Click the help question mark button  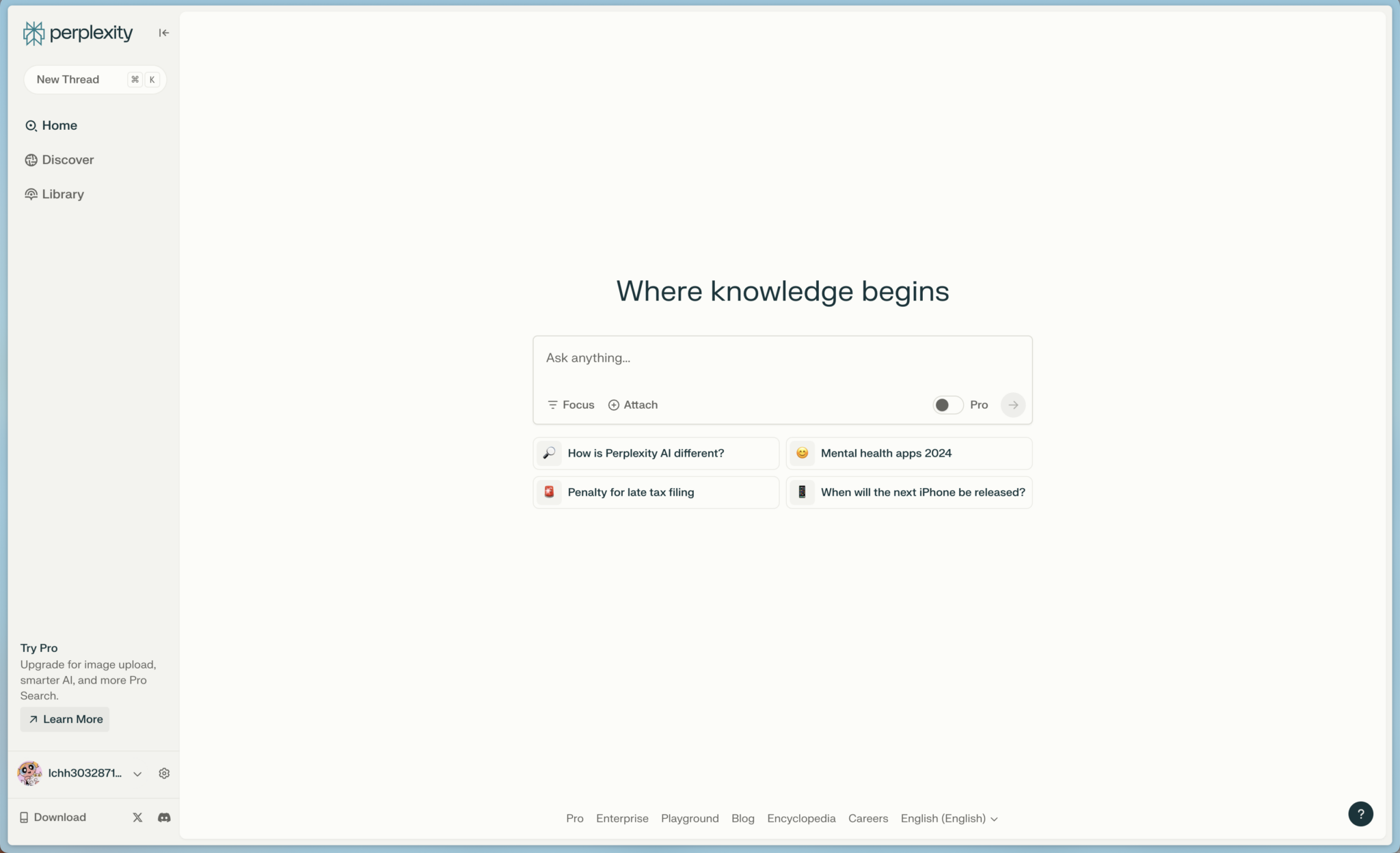1360,813
